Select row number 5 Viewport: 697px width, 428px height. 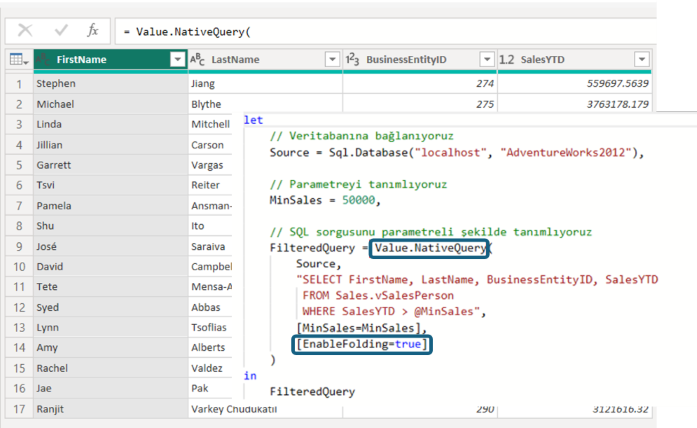point(19,165)
